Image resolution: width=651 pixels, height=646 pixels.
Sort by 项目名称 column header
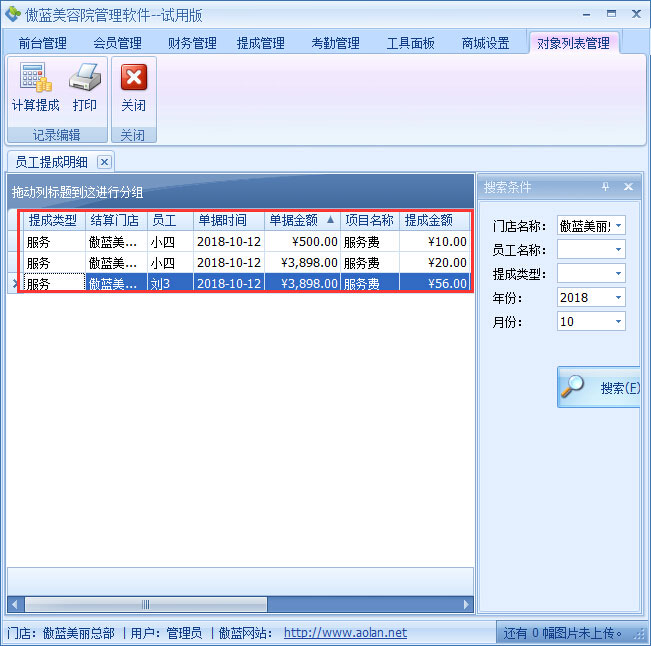[x=370, y=220]
